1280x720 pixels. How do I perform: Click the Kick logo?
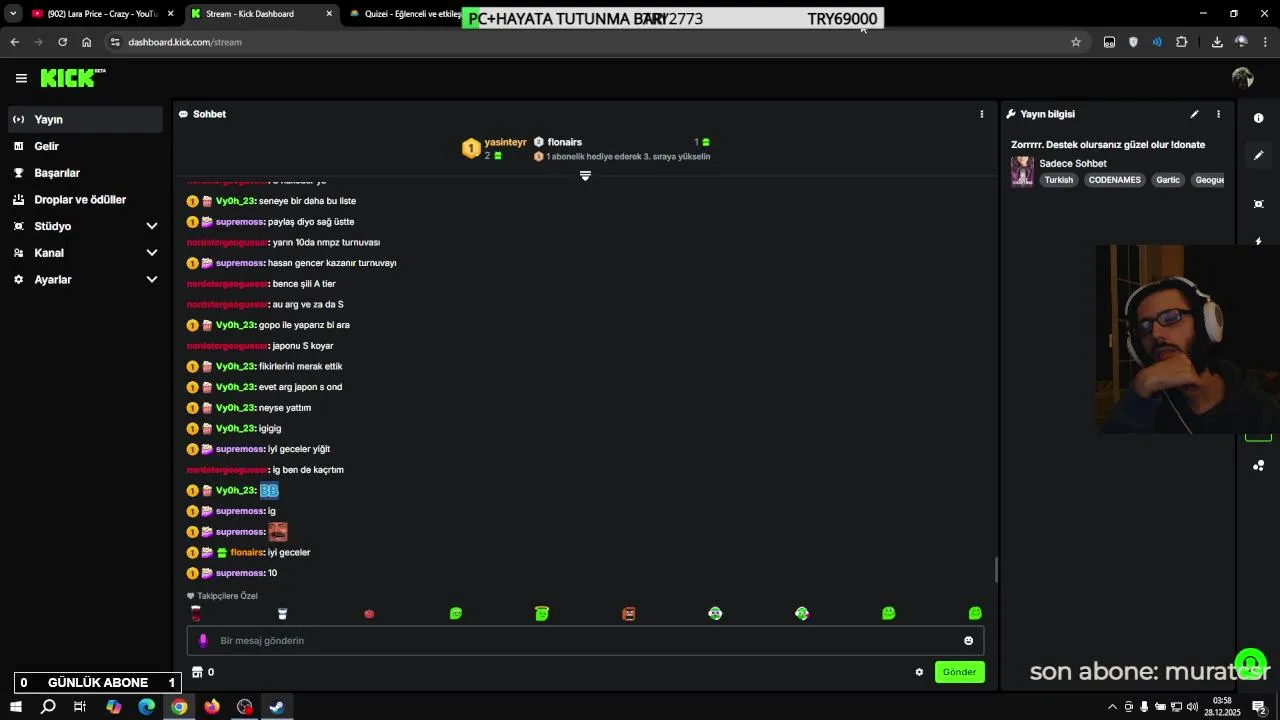click(72, 78)
